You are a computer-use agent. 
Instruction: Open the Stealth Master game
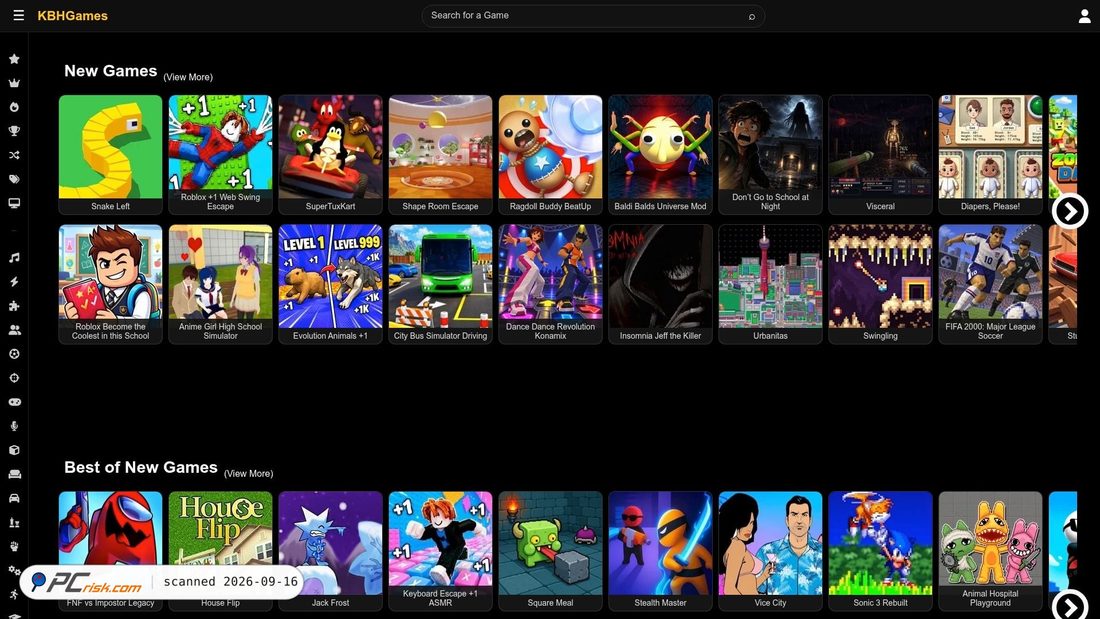(x=660, y=551)
